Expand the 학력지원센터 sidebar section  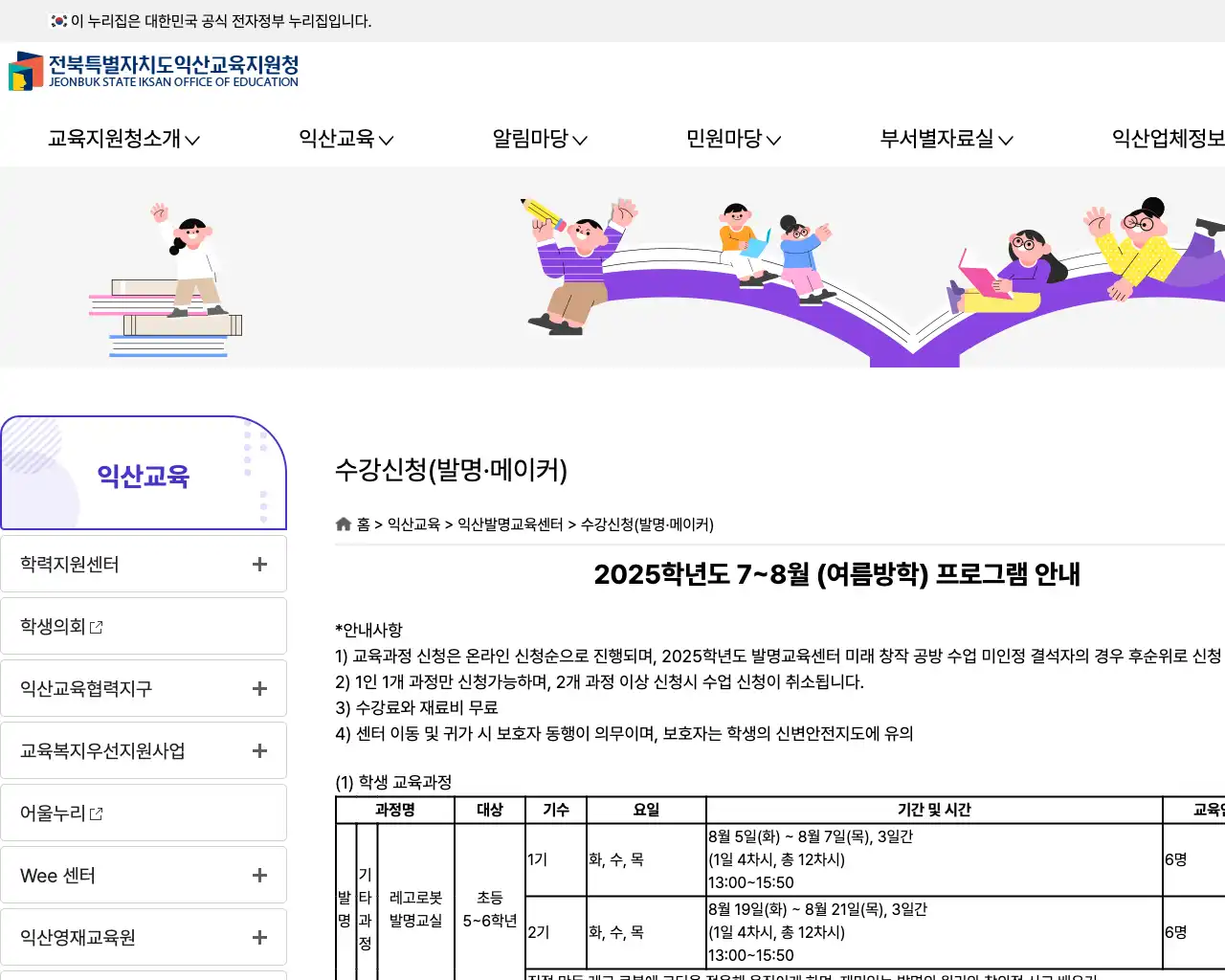tap(258, 564)
